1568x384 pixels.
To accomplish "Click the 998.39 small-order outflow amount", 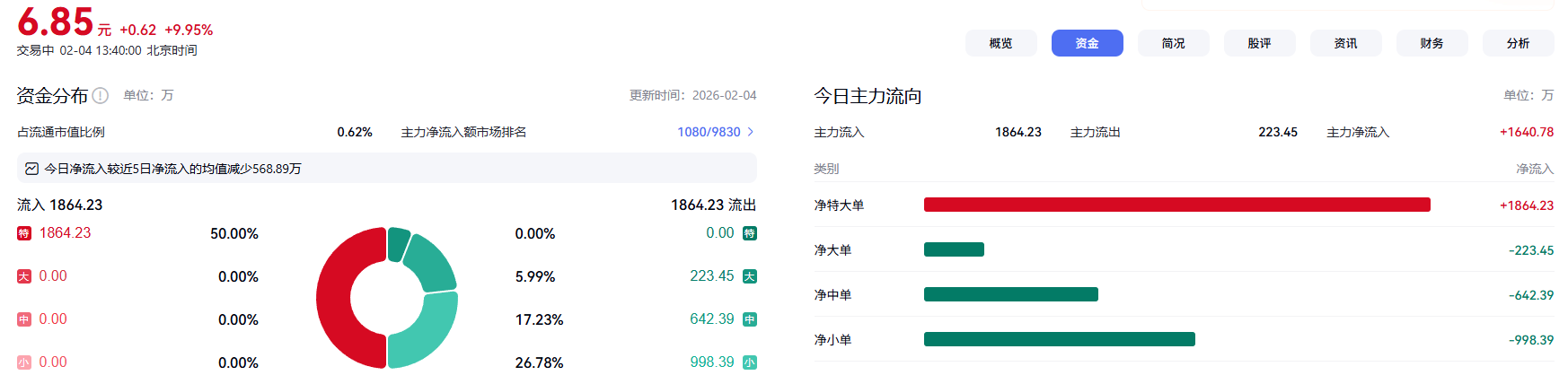I will tap(712, 362).
